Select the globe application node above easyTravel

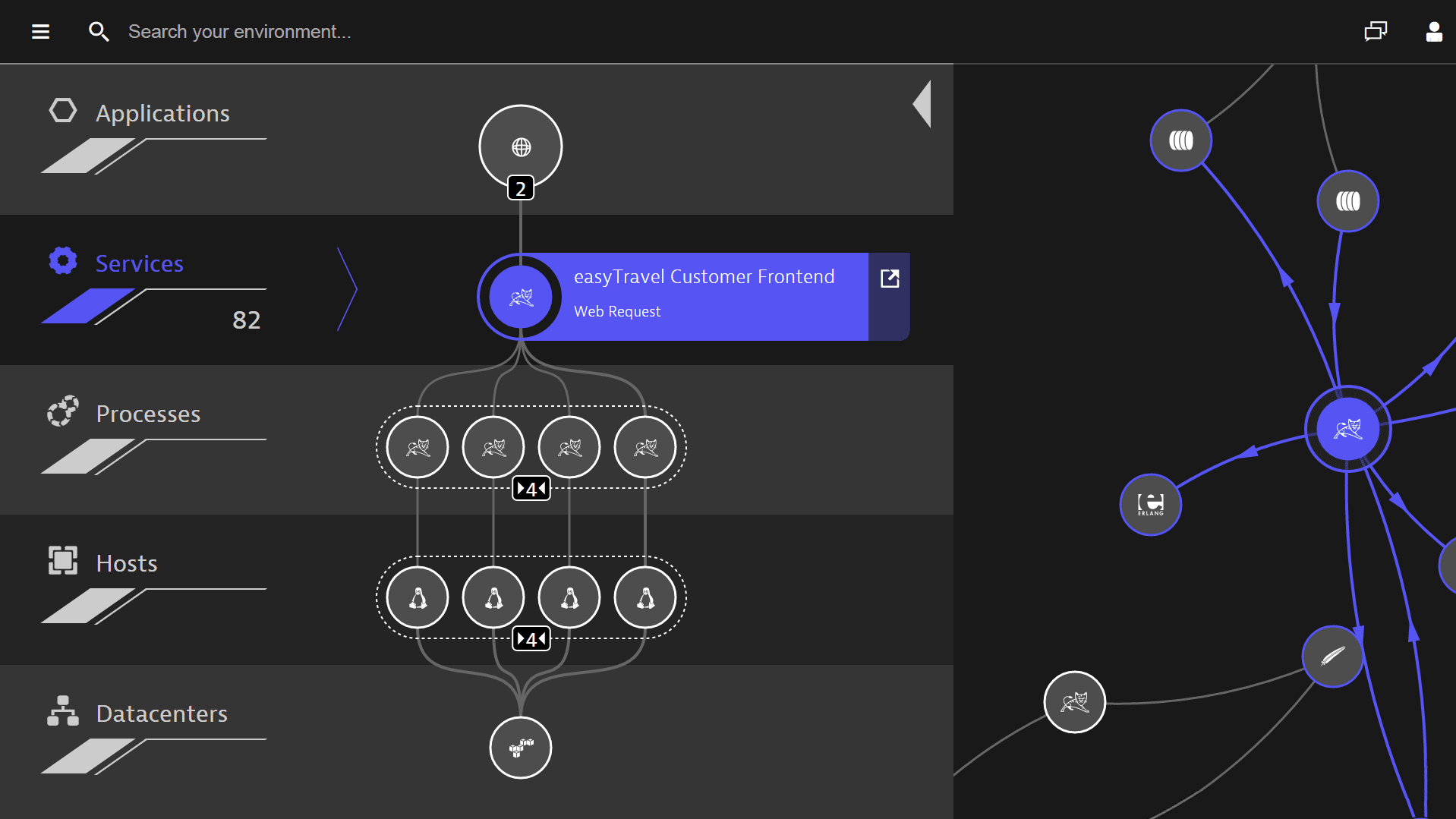[x=520, y=146]
